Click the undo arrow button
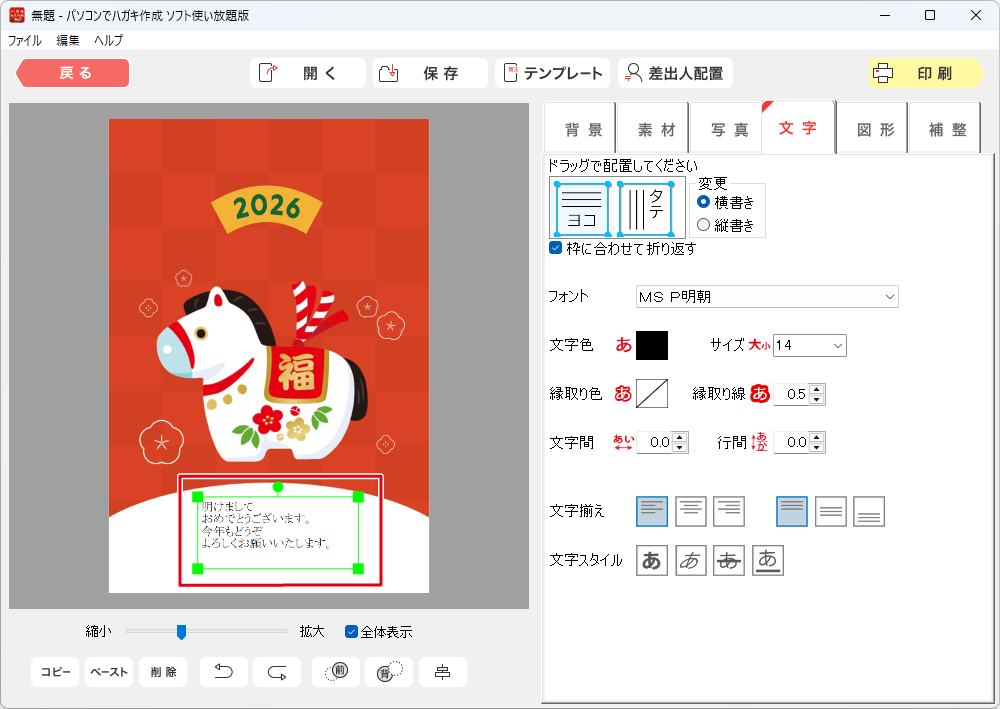 click(x=224, y=672)
